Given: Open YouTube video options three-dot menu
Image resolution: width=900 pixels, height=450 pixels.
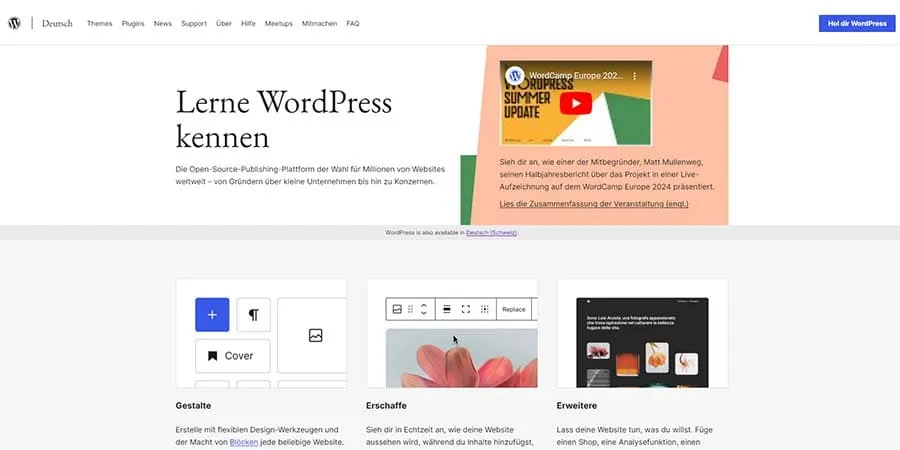Looking at the screenshot, I should pos(634,76).
